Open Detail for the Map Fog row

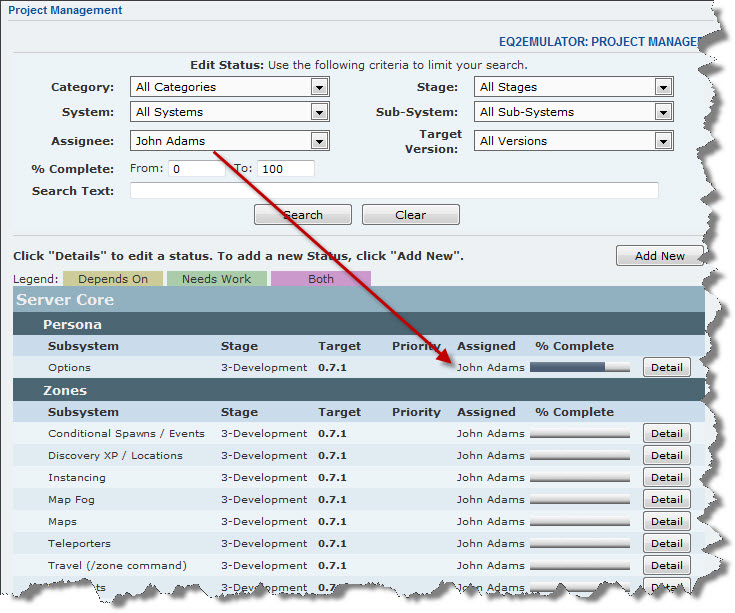[x=666, y=500]
